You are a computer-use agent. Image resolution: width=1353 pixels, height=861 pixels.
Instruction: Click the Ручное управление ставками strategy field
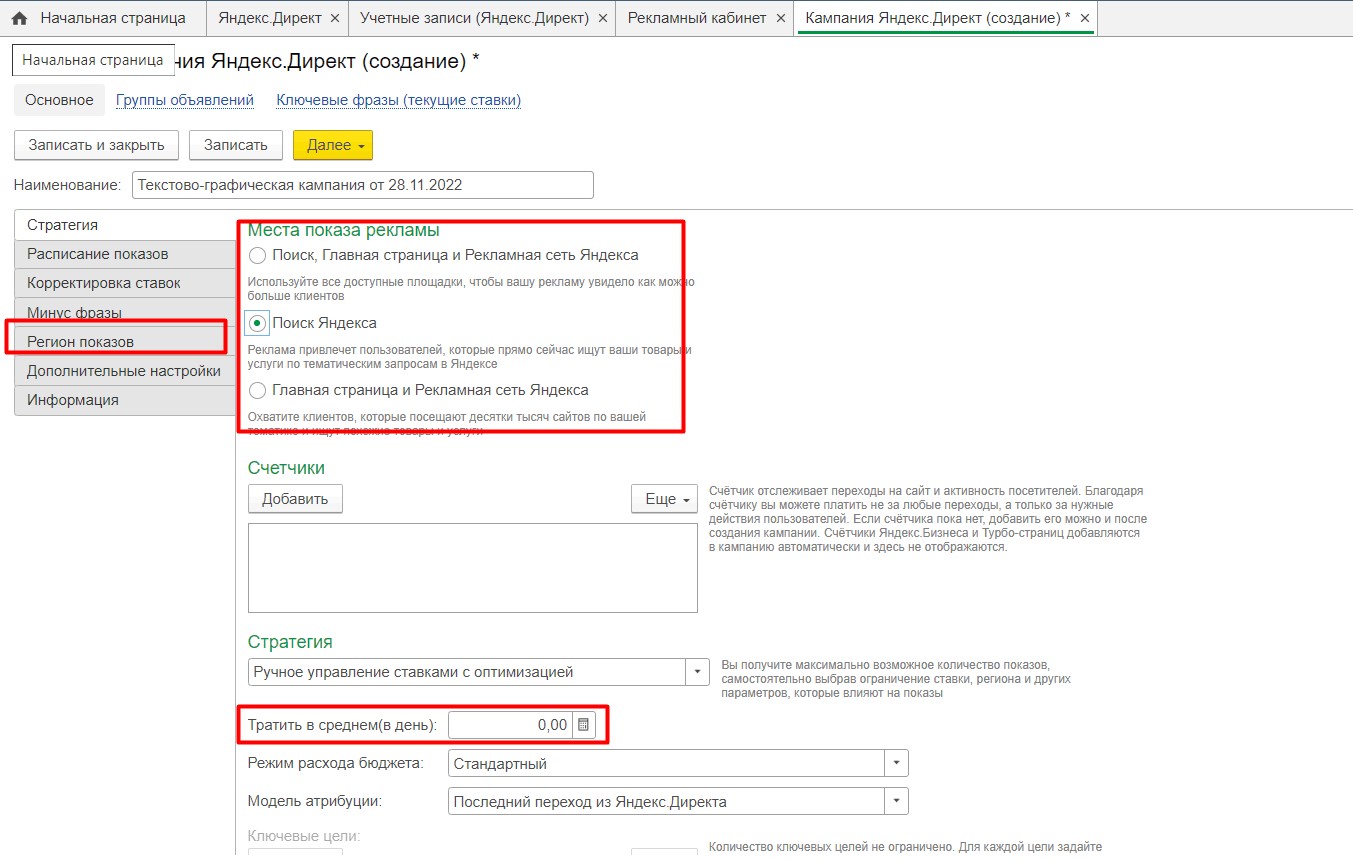466,672
